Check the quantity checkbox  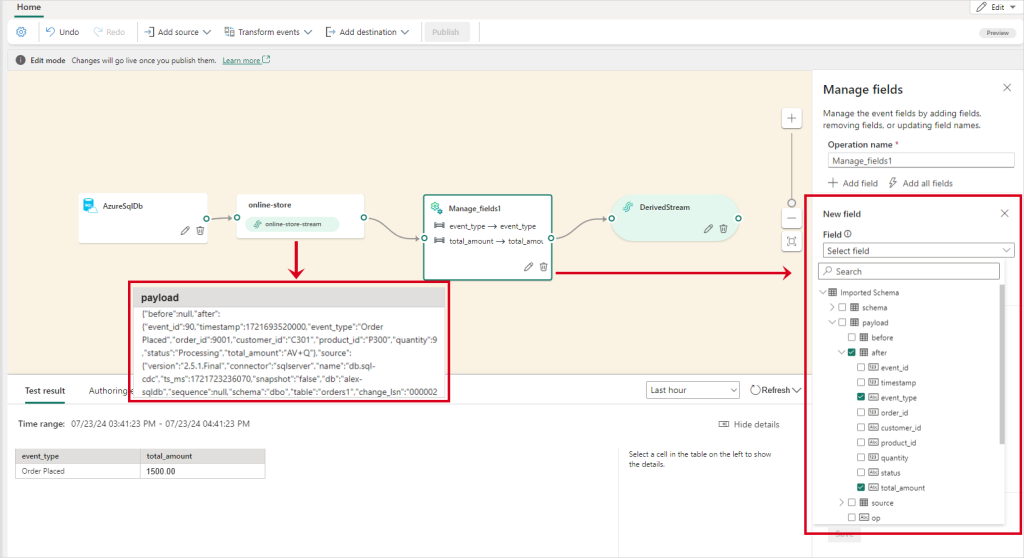click(861, 457)
